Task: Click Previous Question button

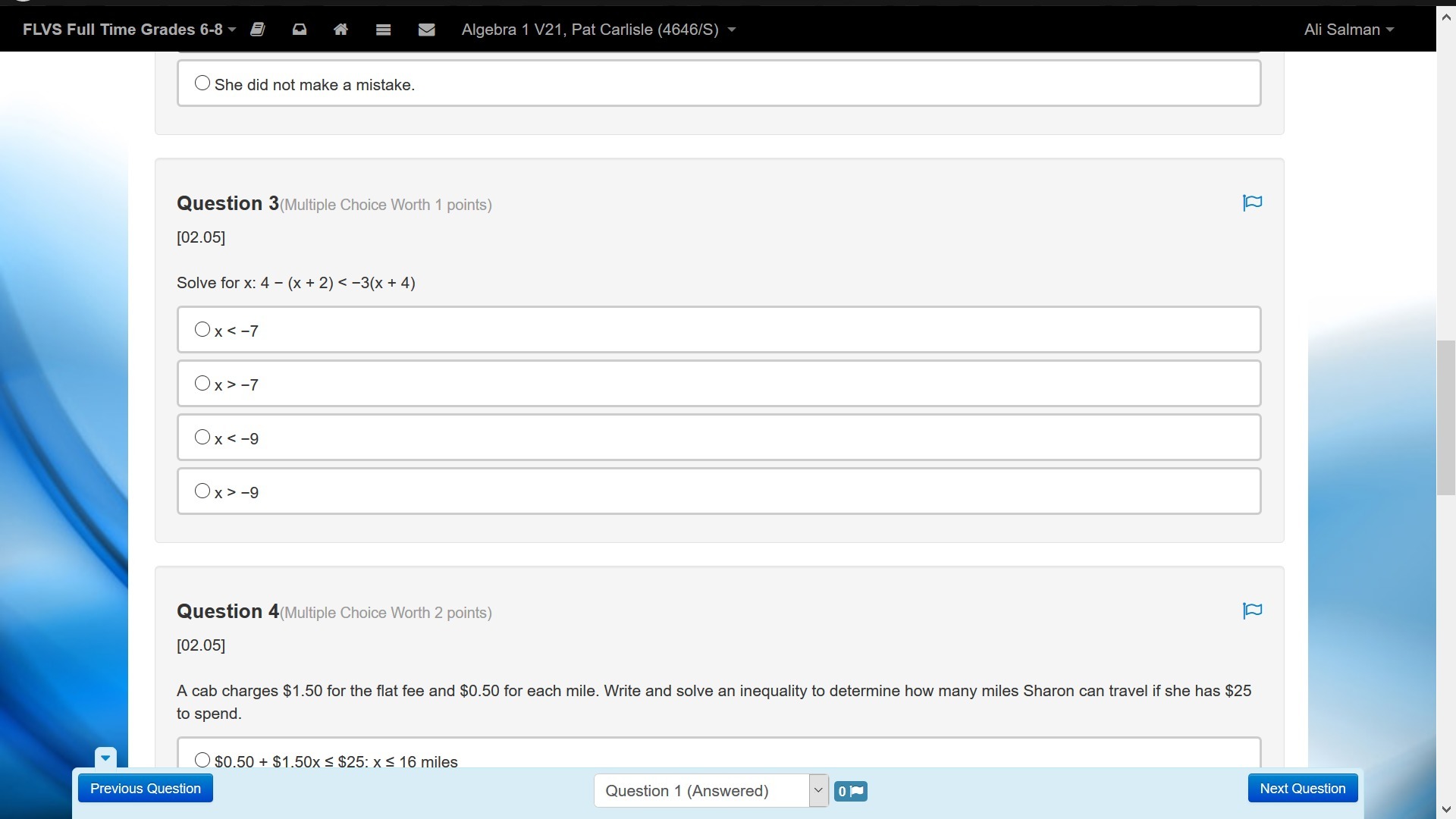Action: click(146, 789)
